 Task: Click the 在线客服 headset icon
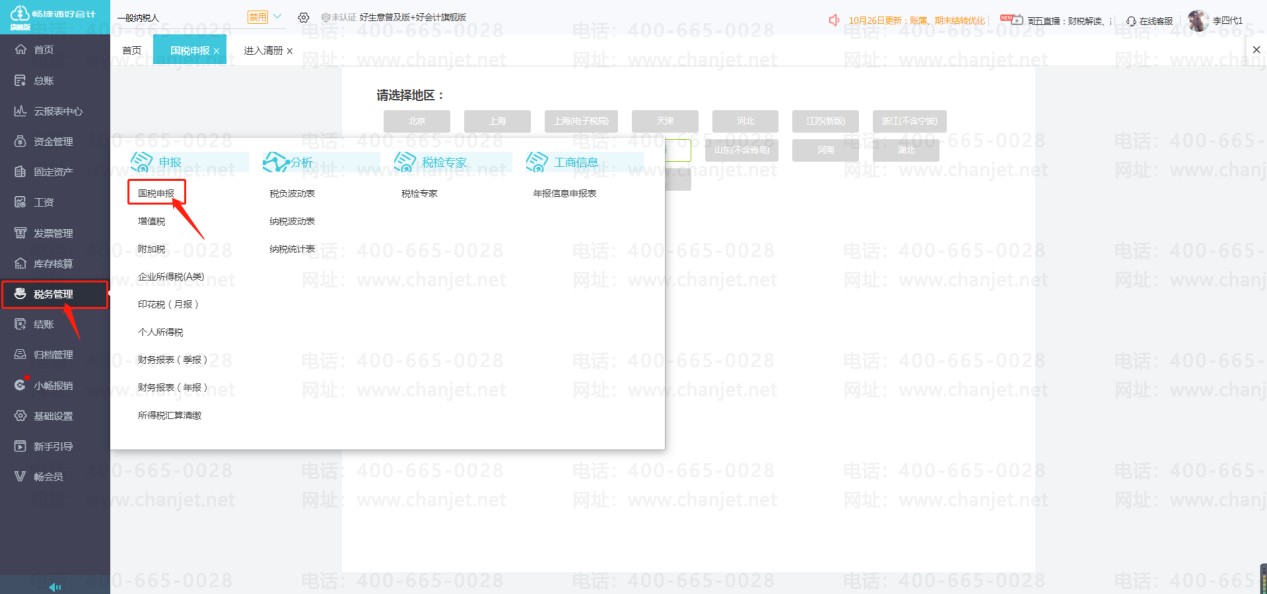(x=1131, y=20)
